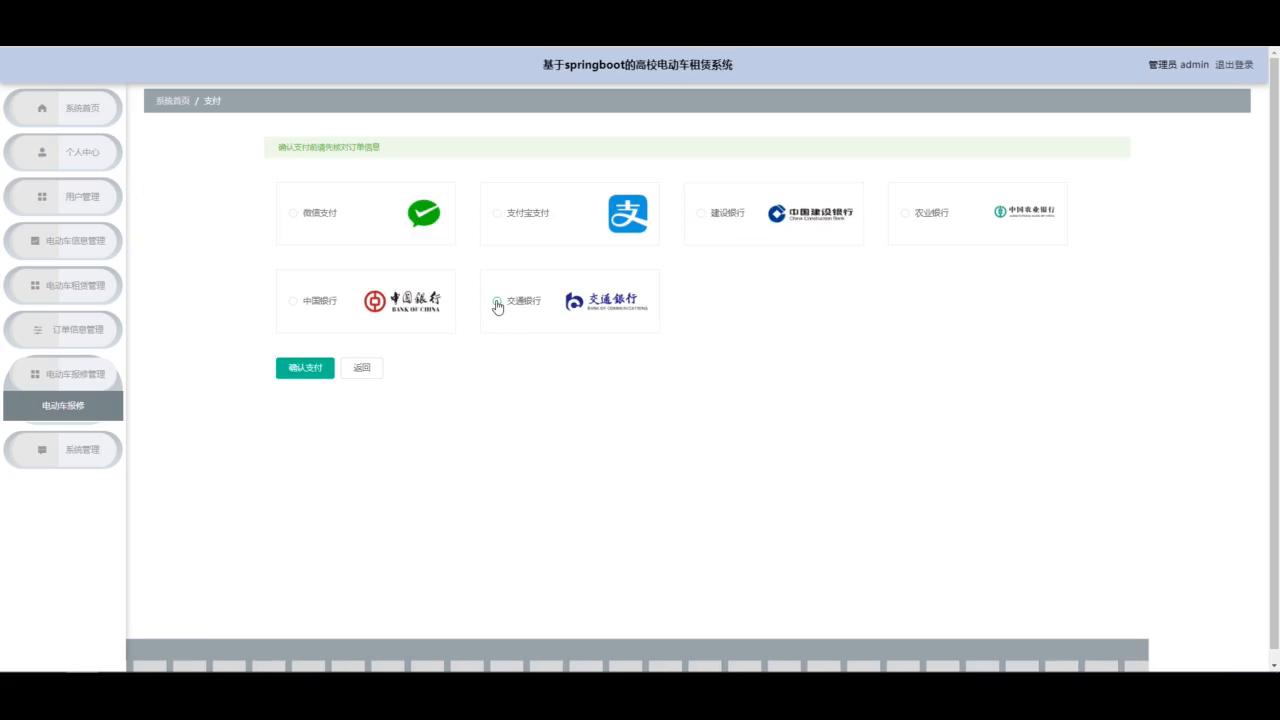This screenshot has width=1280, height=720.
Task: Confirm payment with 确认支付 button
Action: click(305, 368)
